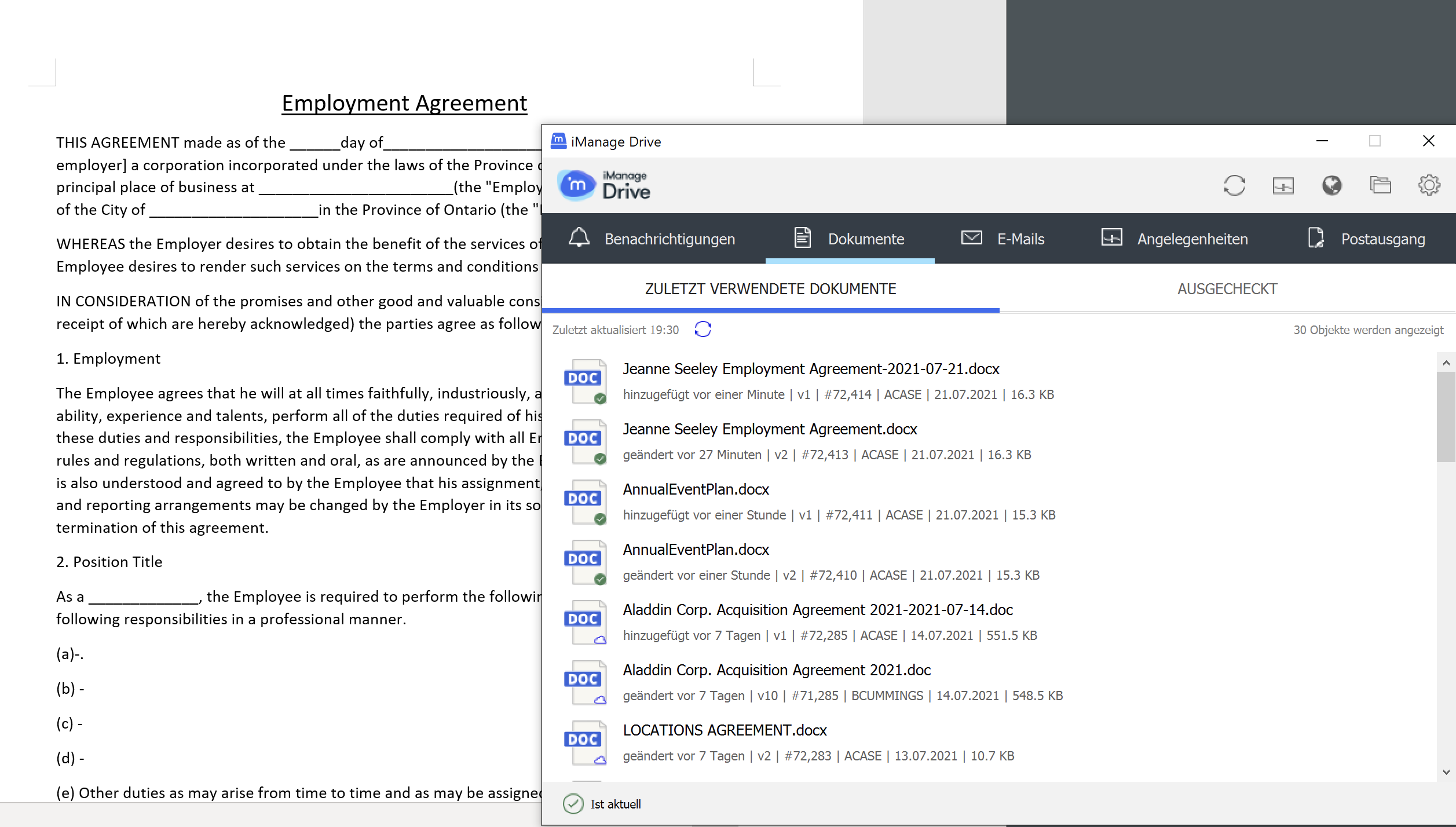Refresh the recent documents list via spinner icon
The width and height of the screenshot is (1456, 827).
[703, 330]
